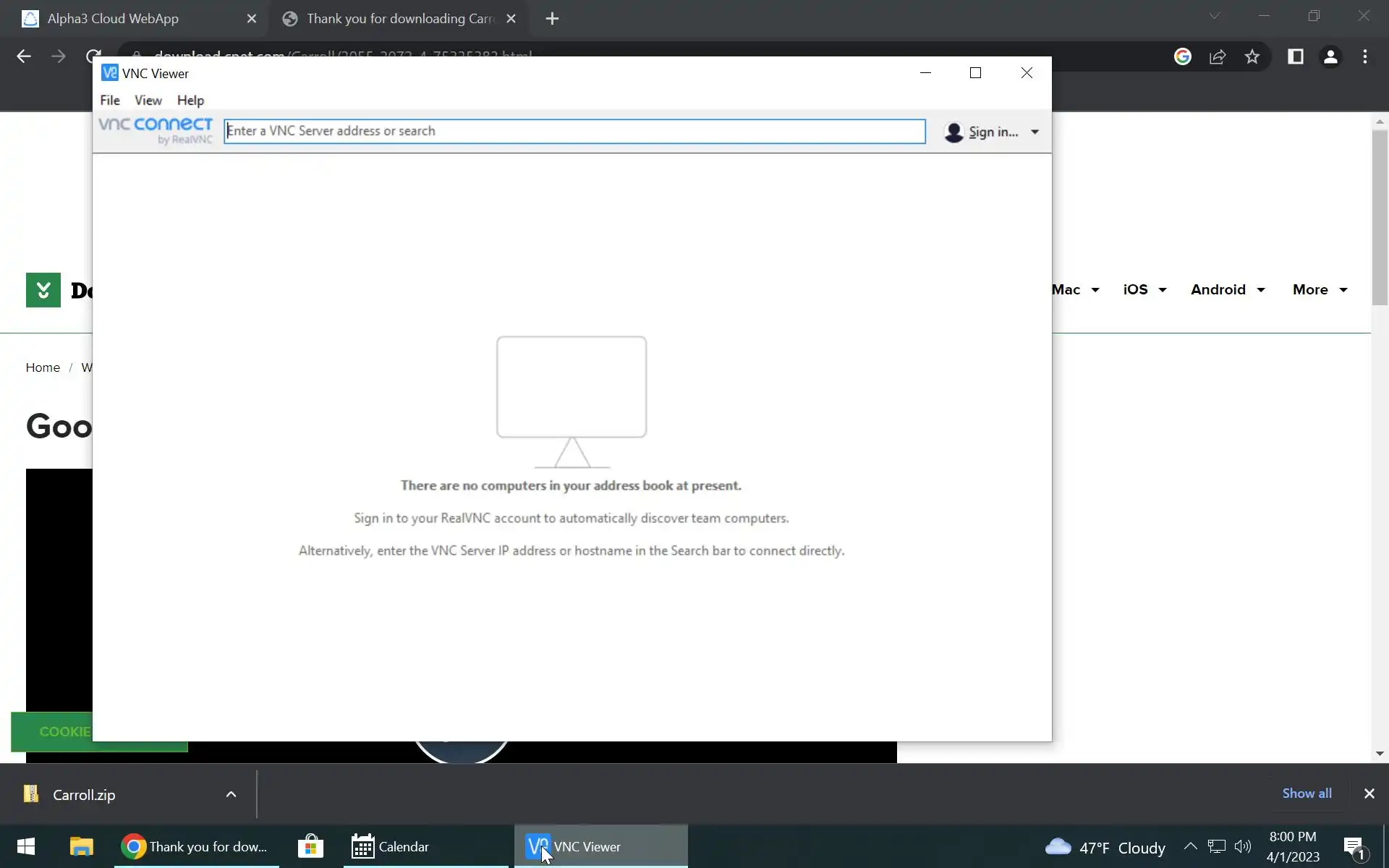This screenshot has width=1389, height=868.
Task: Click the volume speaker tray icon
Action: [x=1242, y=846]
